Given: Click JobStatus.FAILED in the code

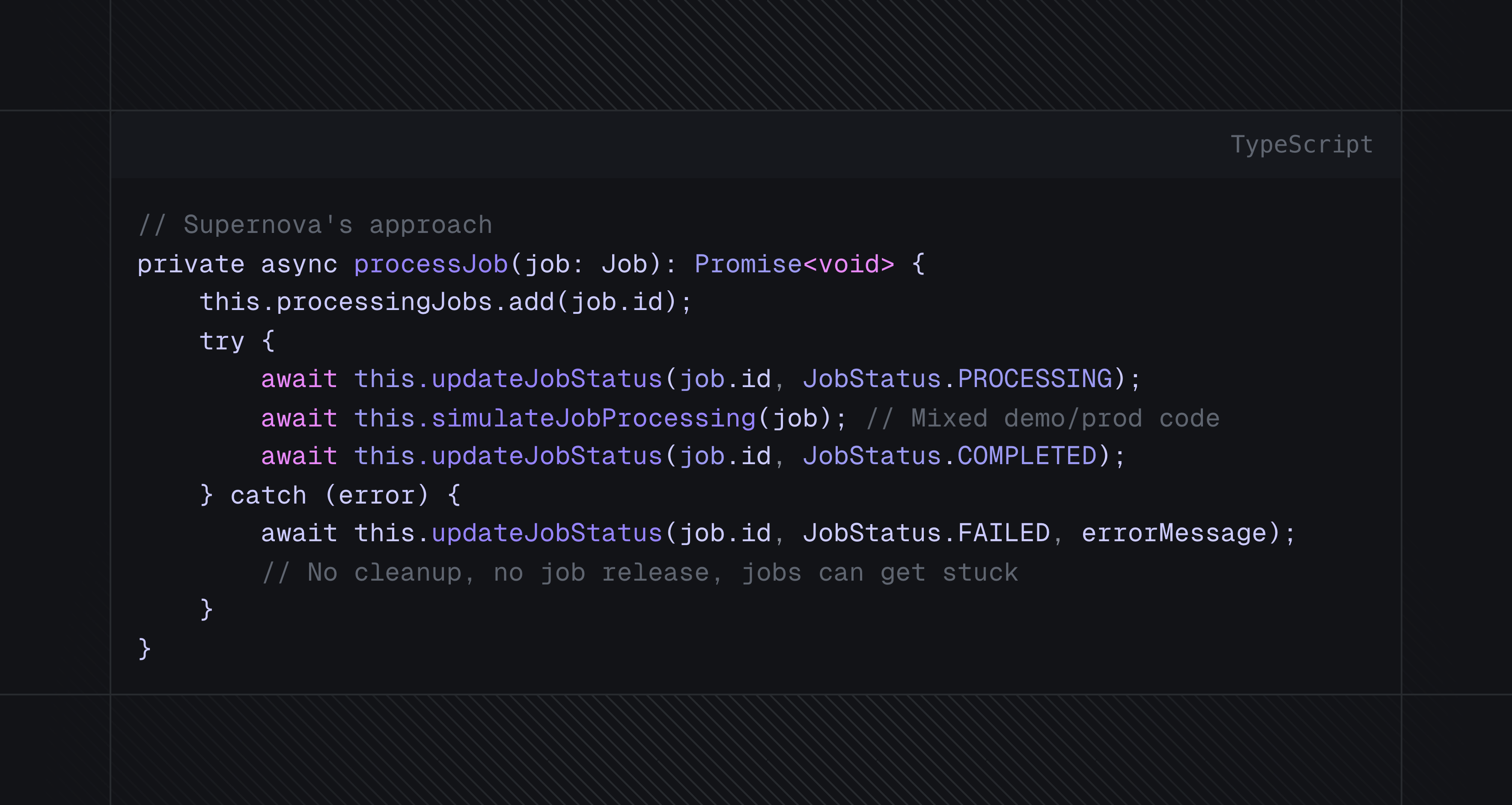Looking at the screenshot, I should (x=926, y=533).
